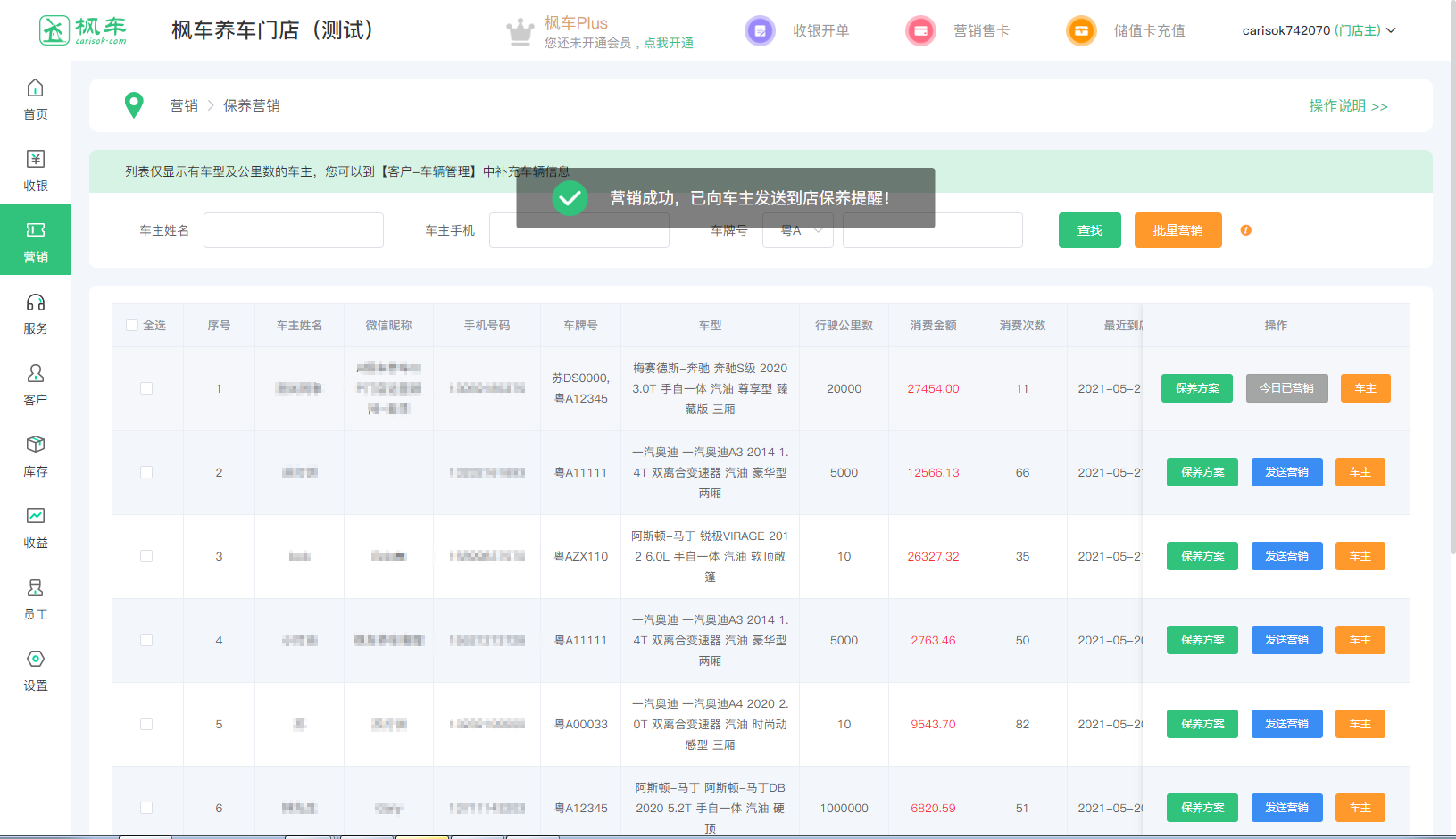This screenshot has width=1456, height=839.
Task: Expand the 粤A license plate prefix dropdown
Action: (797, 230)
